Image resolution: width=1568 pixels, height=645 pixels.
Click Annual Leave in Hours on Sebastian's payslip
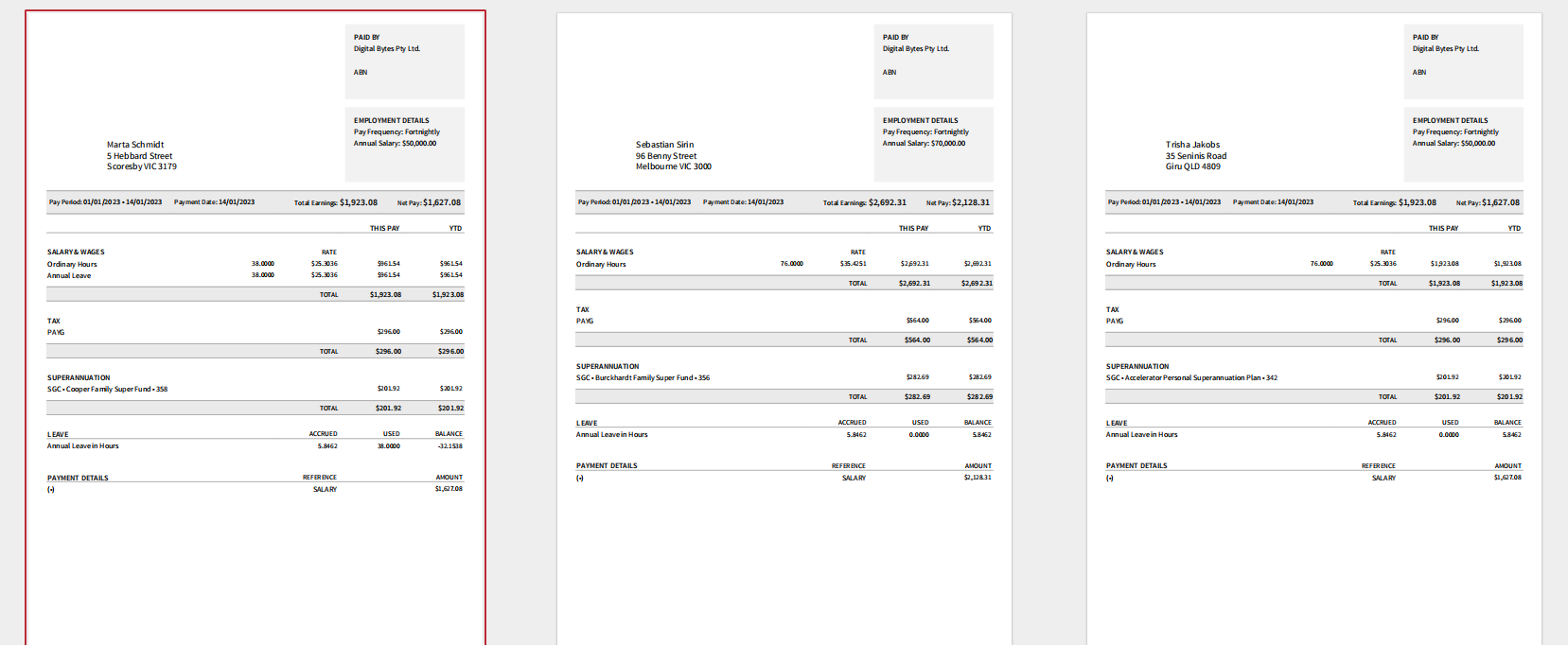611,434
